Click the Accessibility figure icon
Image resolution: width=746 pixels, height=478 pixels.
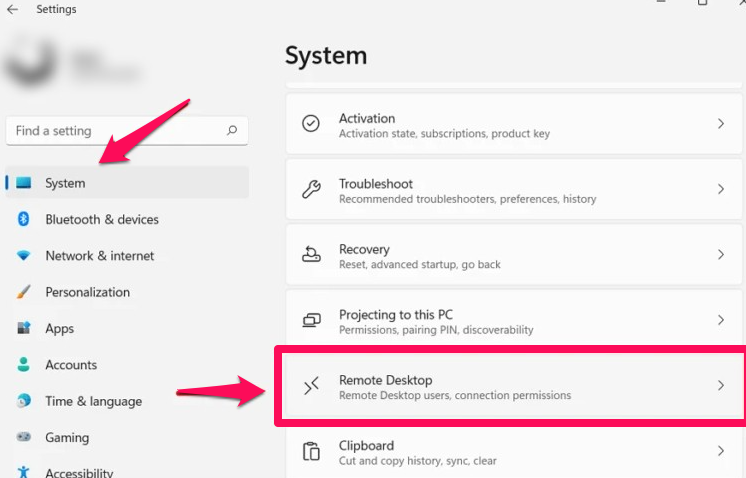23,472
